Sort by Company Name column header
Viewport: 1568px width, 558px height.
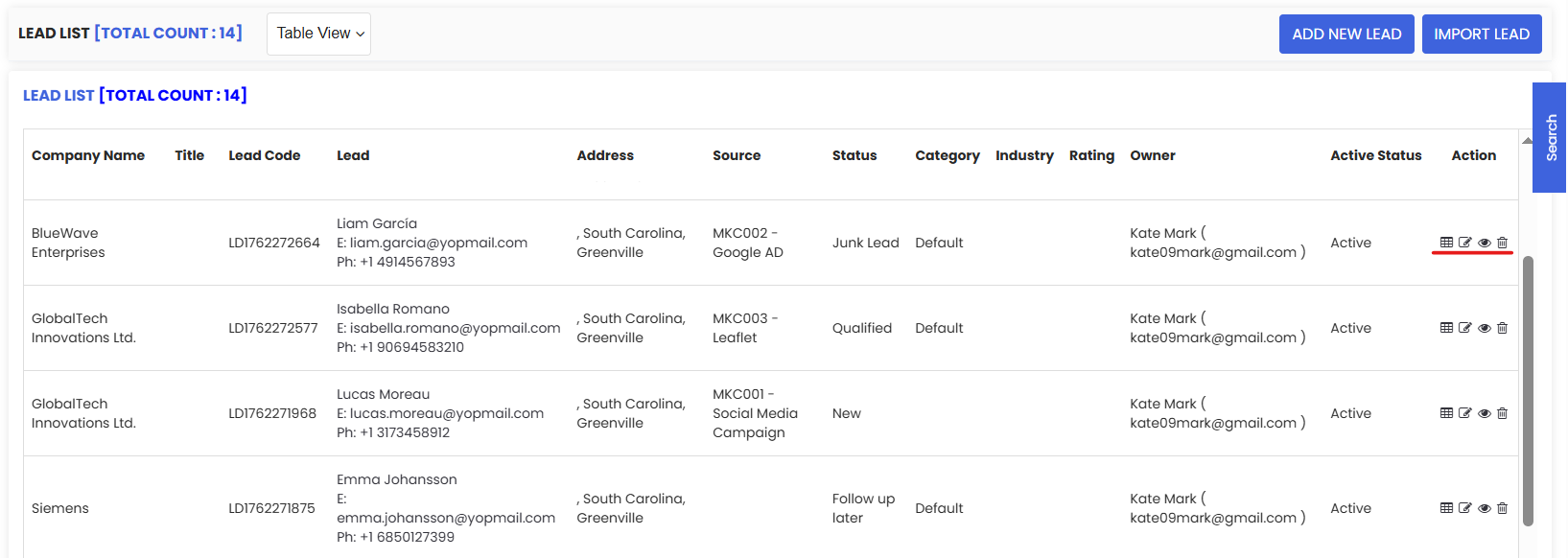[88, 155]
